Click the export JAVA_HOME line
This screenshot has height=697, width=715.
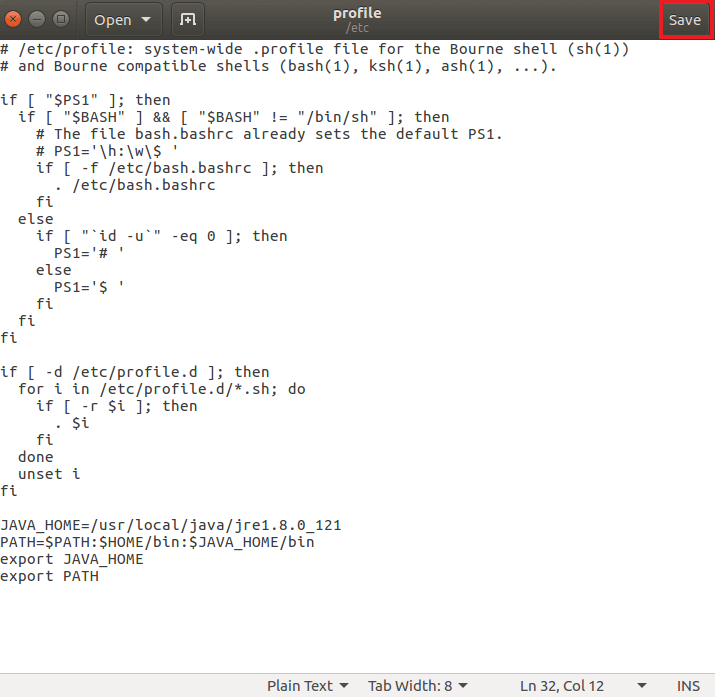click(72, 559)
